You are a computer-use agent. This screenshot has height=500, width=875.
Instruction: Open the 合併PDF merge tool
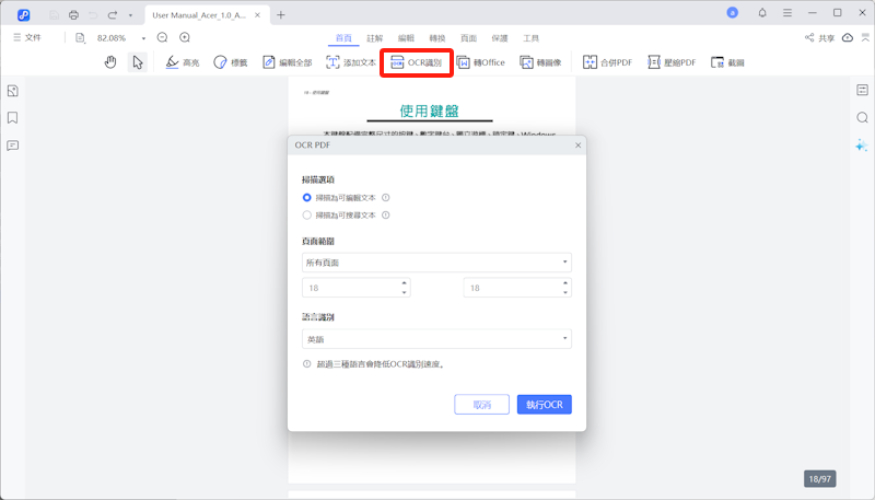pyautogui.click(x=607, y=62)
